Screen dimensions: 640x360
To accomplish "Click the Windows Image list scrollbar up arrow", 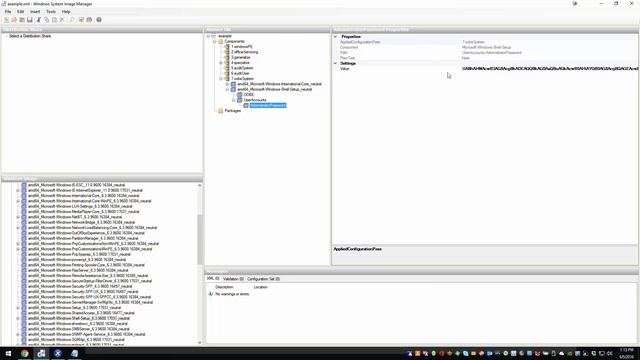I will tap(200, 185).
